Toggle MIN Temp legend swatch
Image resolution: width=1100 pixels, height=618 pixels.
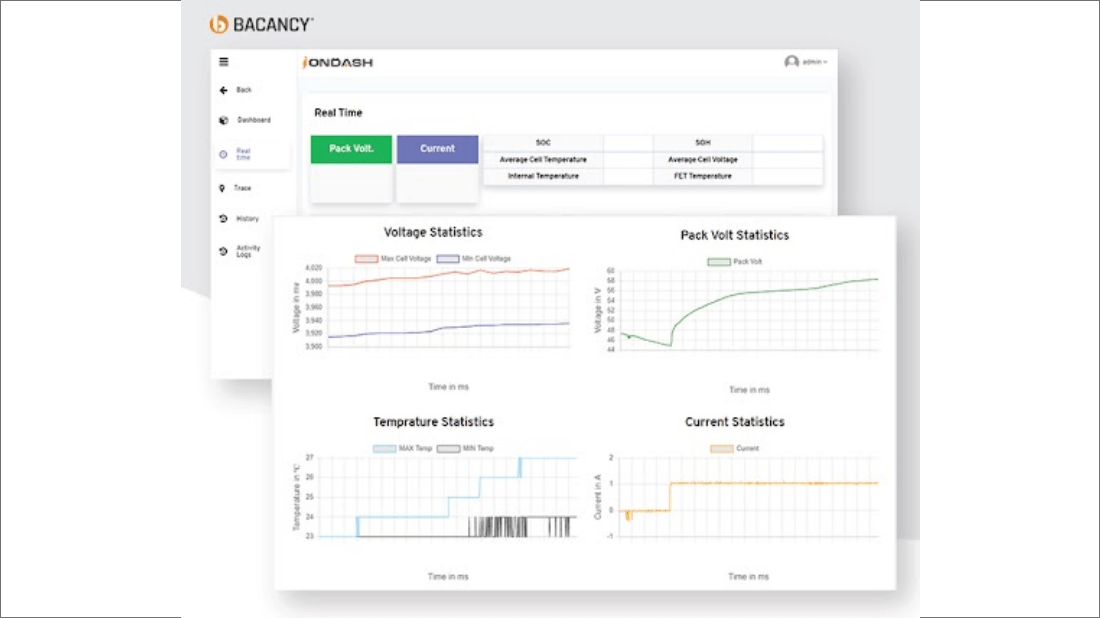(448, 448)
